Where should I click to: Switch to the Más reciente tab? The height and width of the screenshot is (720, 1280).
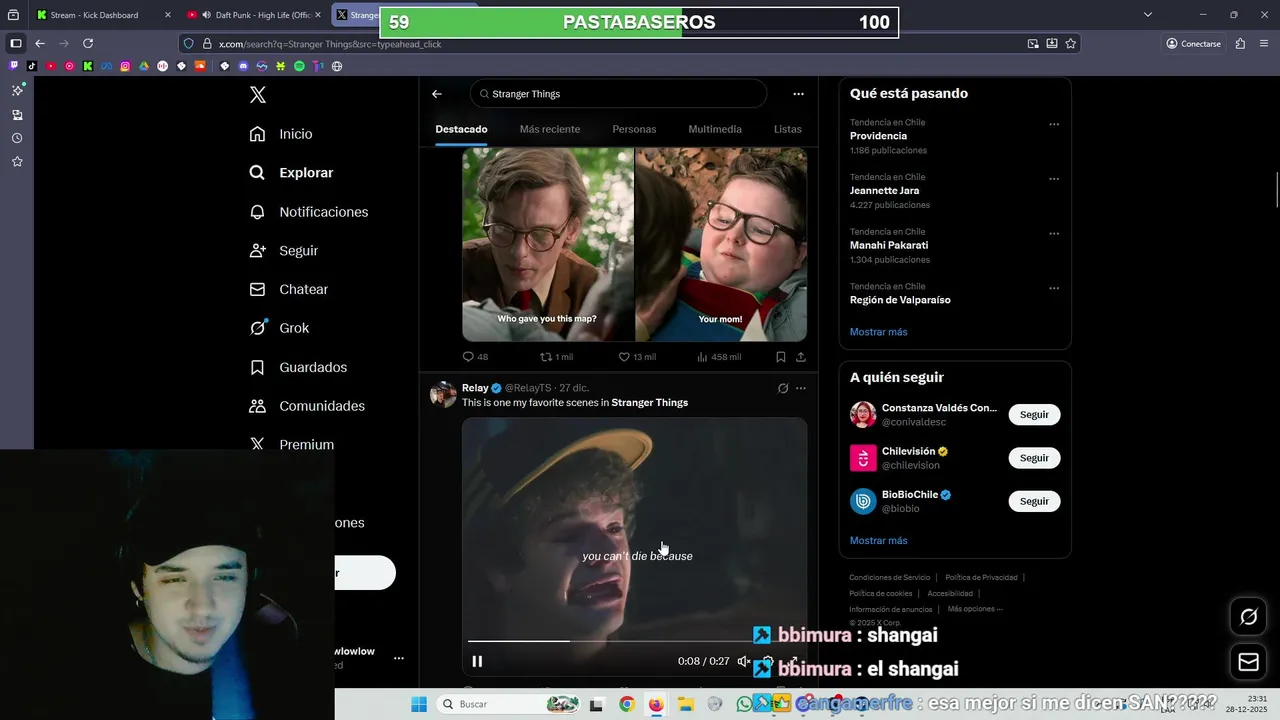[x=550, y=129]
